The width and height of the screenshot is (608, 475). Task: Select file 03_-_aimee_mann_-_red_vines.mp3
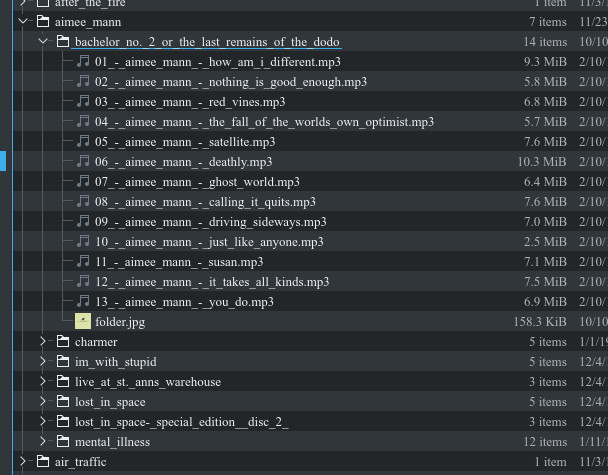pyautogui.click(x=190, y=102)
